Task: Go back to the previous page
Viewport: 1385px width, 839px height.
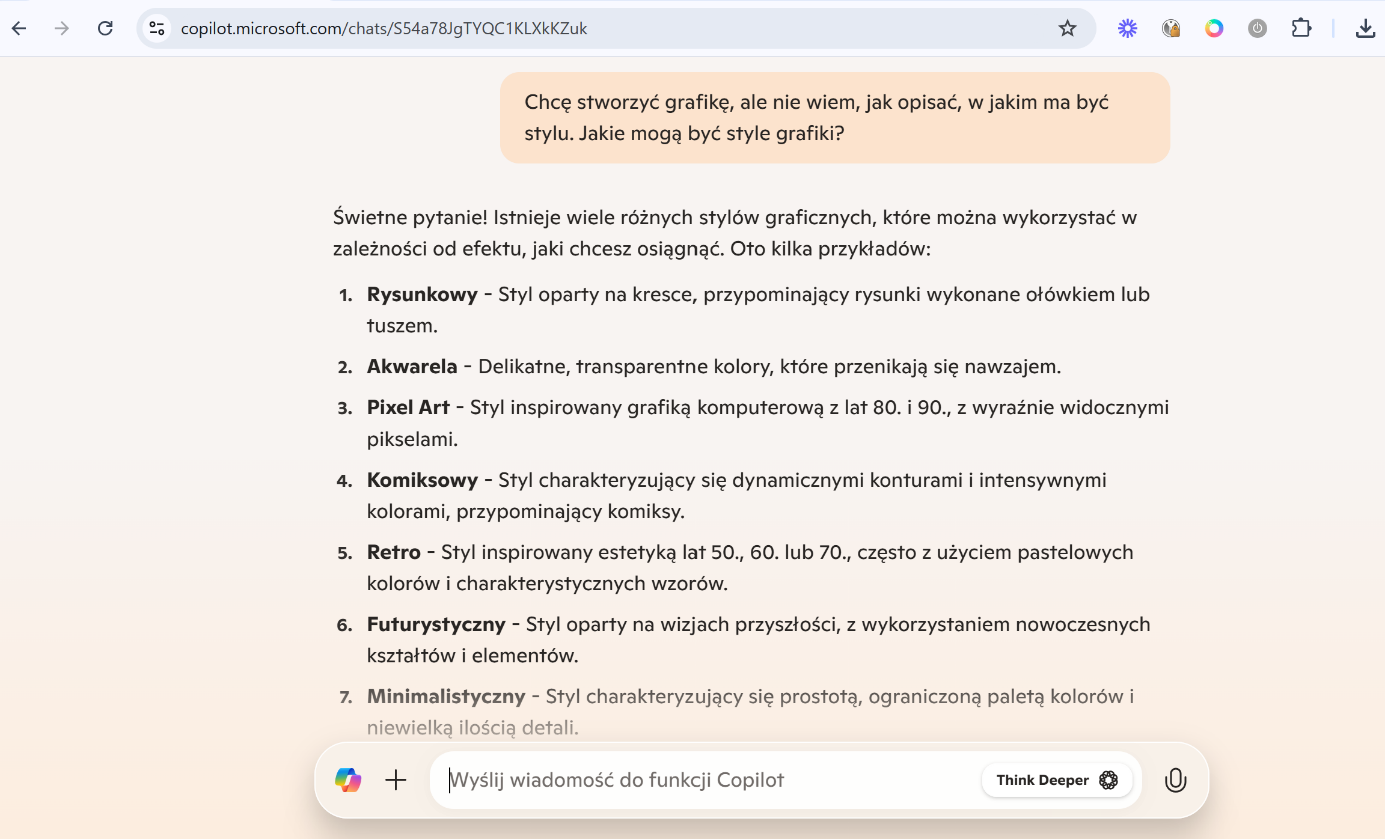Action: click(19, 28)
